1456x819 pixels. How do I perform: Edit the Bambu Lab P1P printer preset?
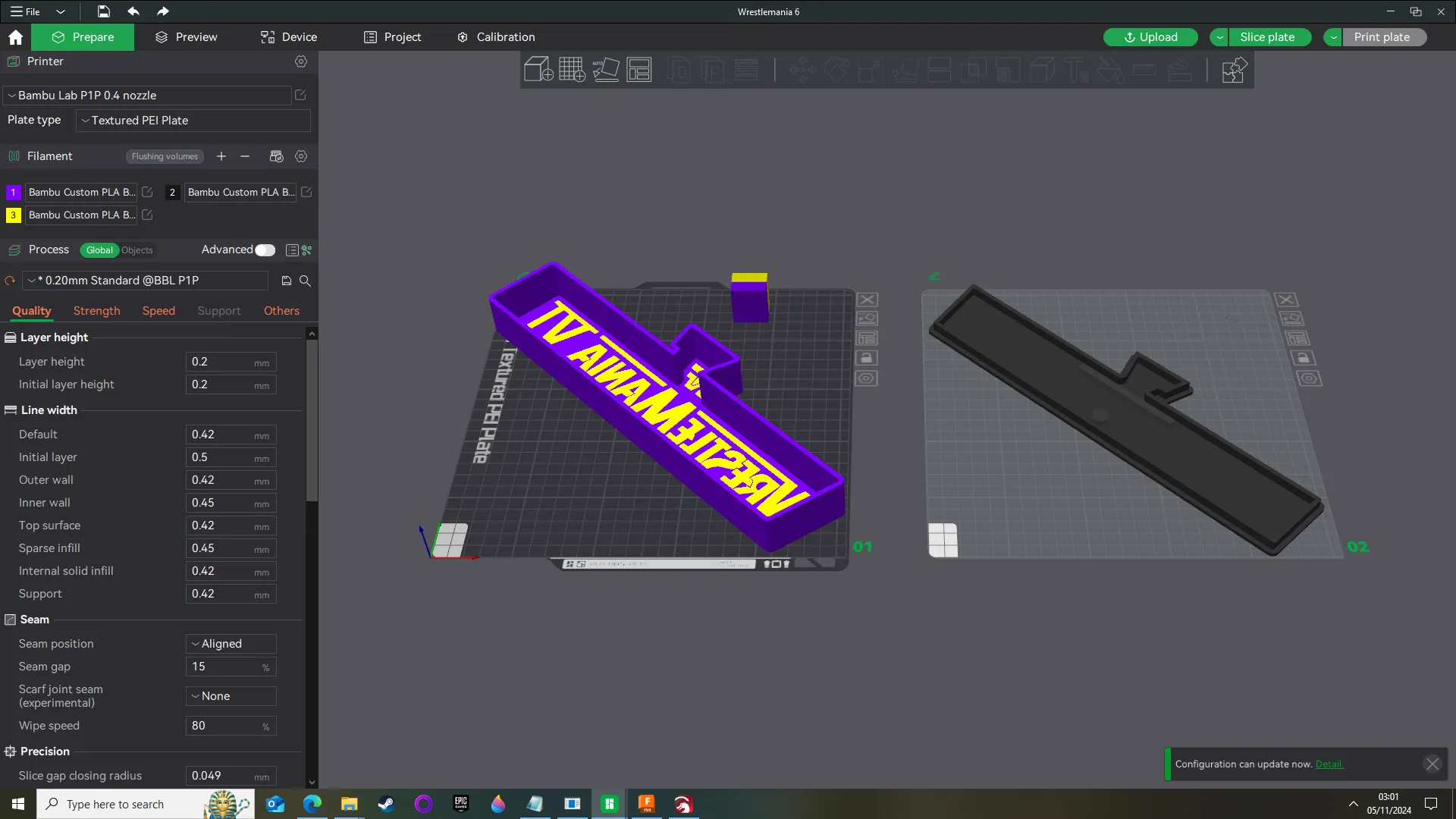point(300,96)
